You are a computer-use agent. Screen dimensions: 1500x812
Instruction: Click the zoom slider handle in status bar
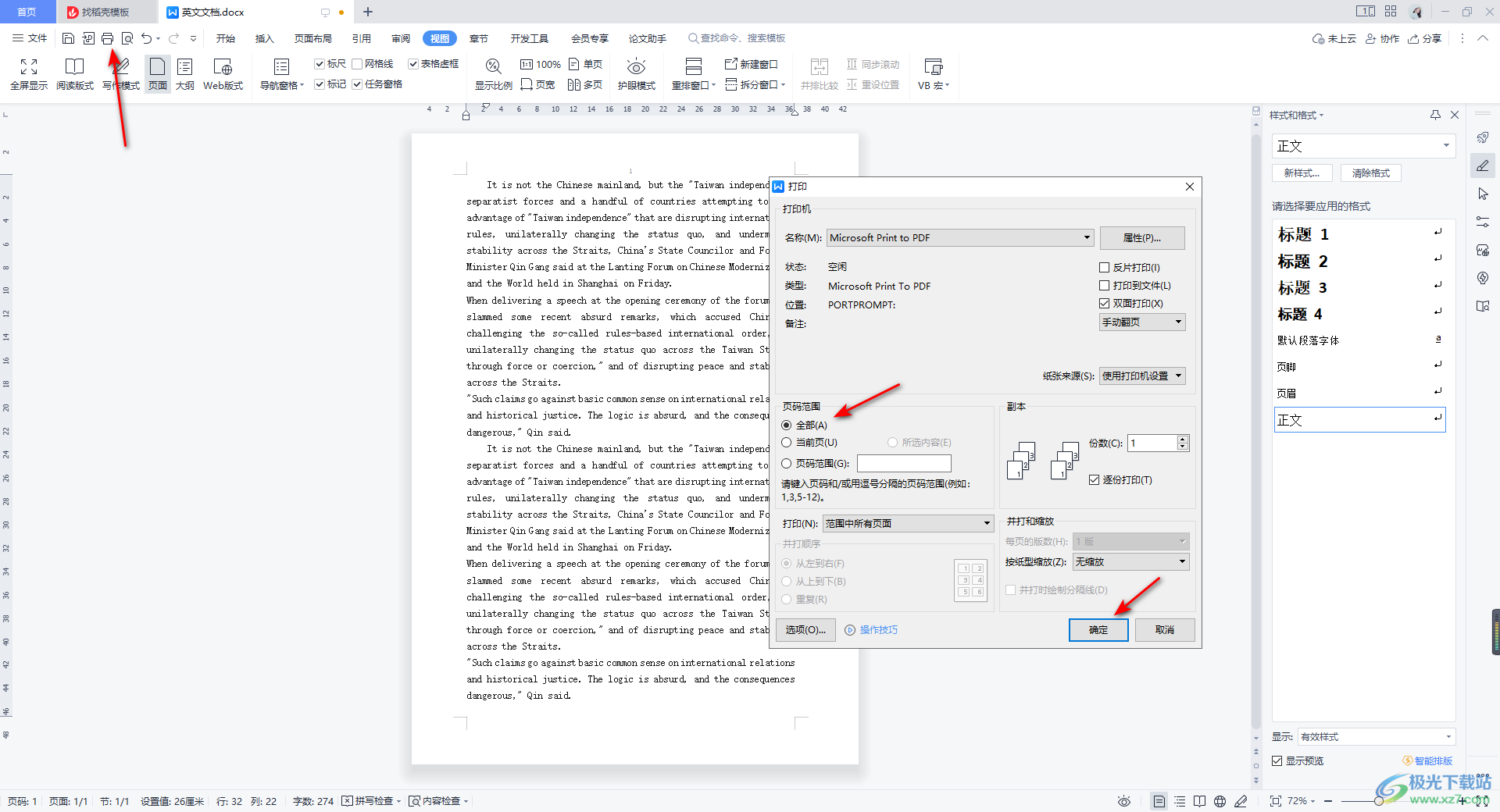1379,801
